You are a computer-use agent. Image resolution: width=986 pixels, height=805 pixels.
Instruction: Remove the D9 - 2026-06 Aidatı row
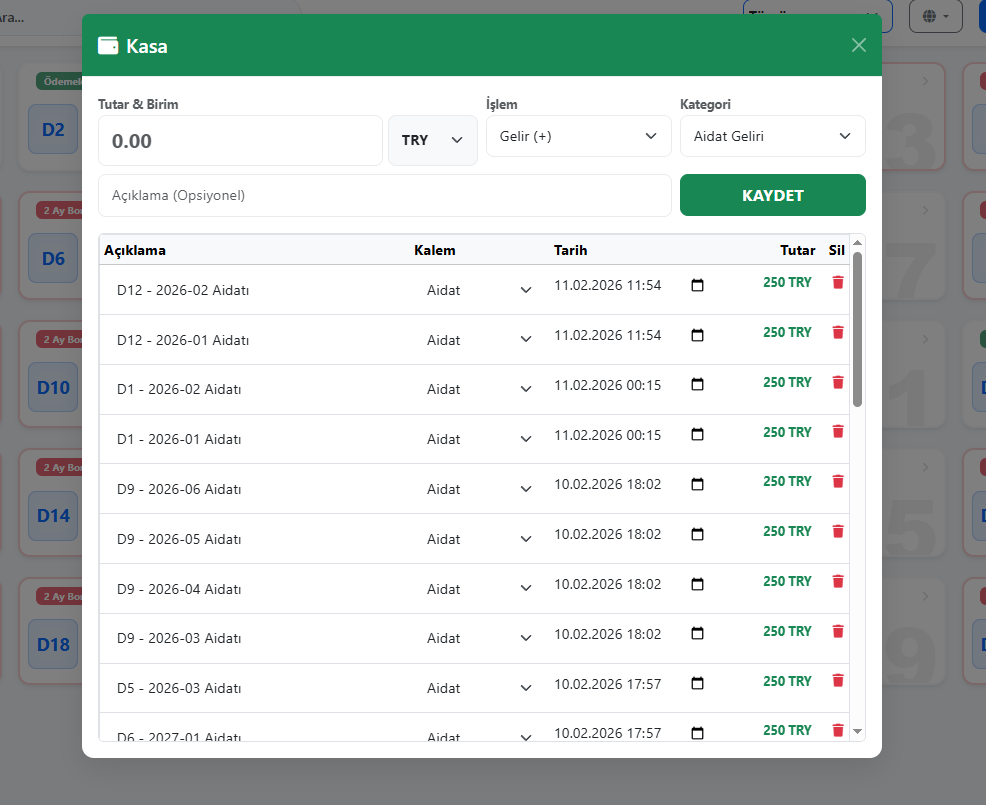838,482
